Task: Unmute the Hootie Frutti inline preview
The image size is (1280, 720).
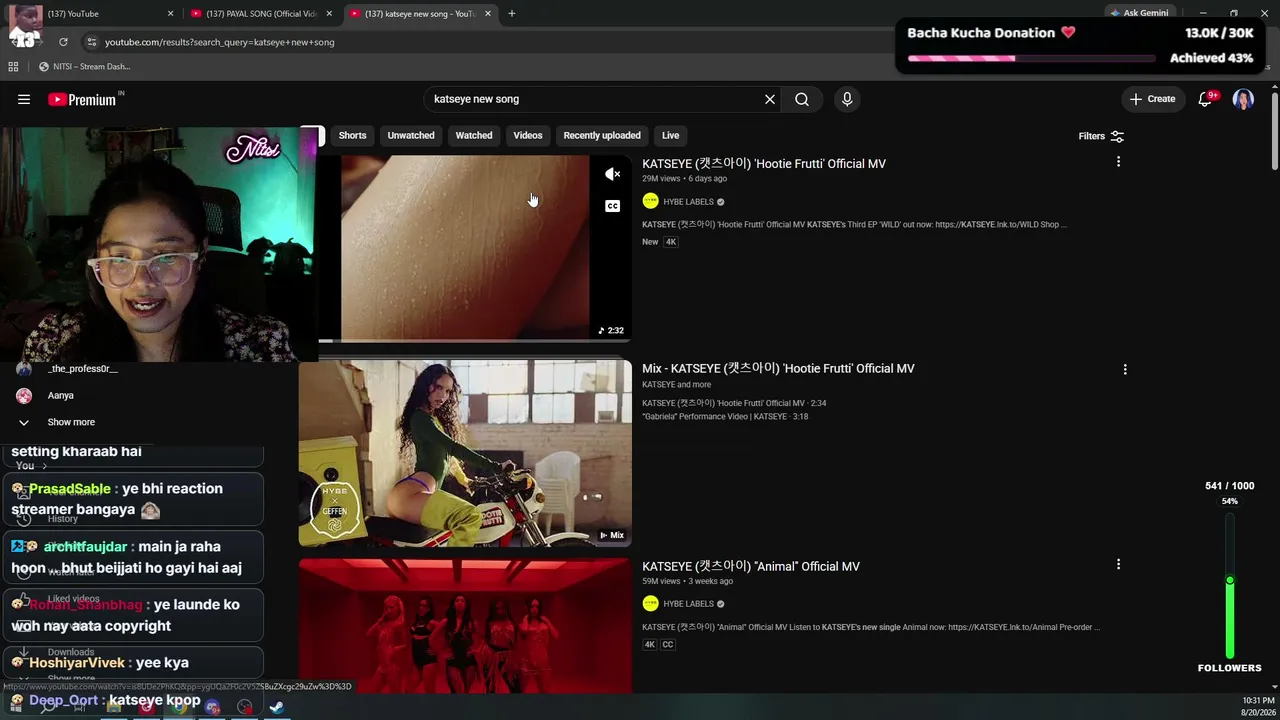Action: [613, 174]
